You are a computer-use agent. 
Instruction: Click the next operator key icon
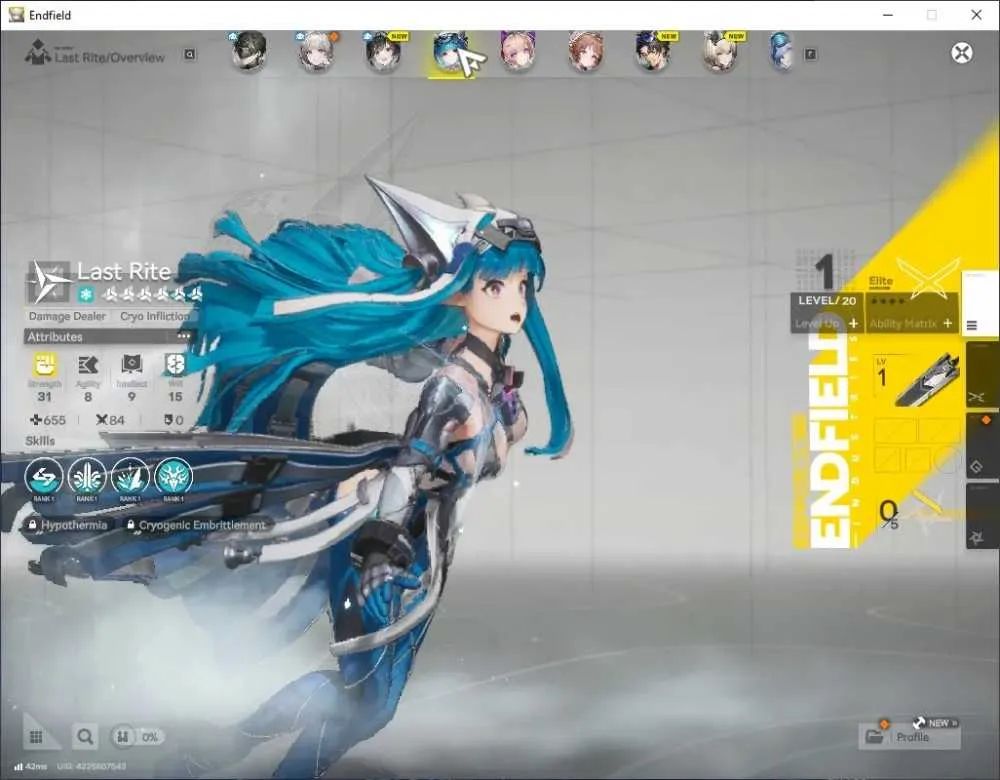pos(811,55)
